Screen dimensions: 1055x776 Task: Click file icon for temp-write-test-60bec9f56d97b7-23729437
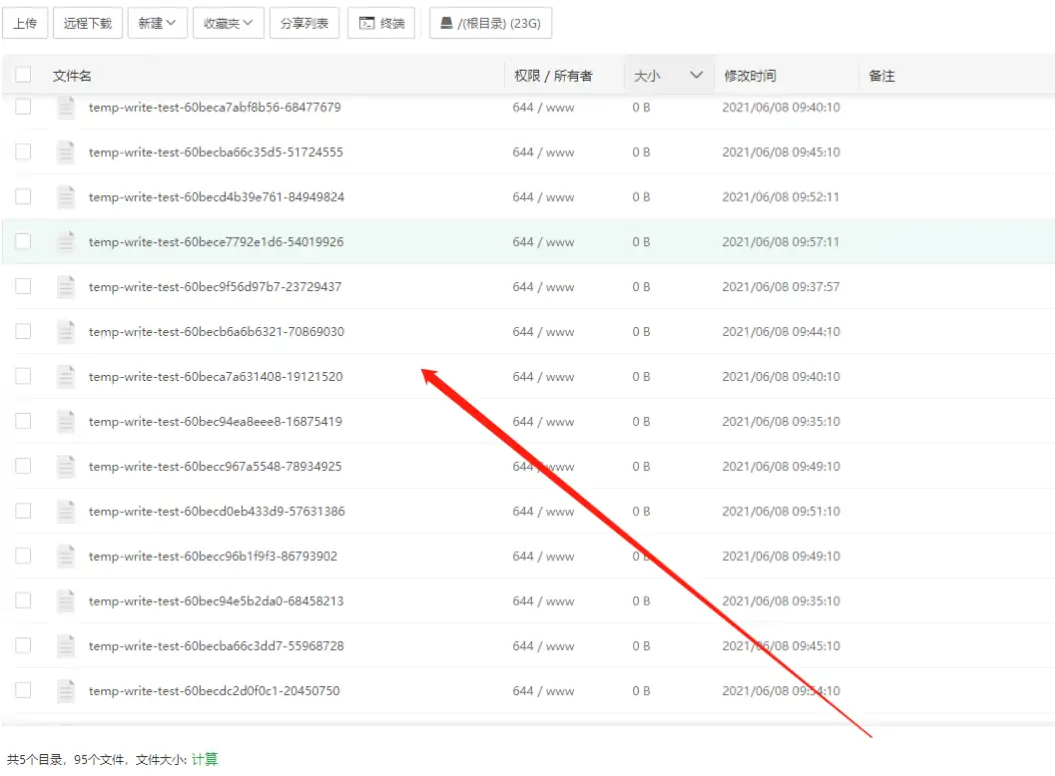click(66, 287)
